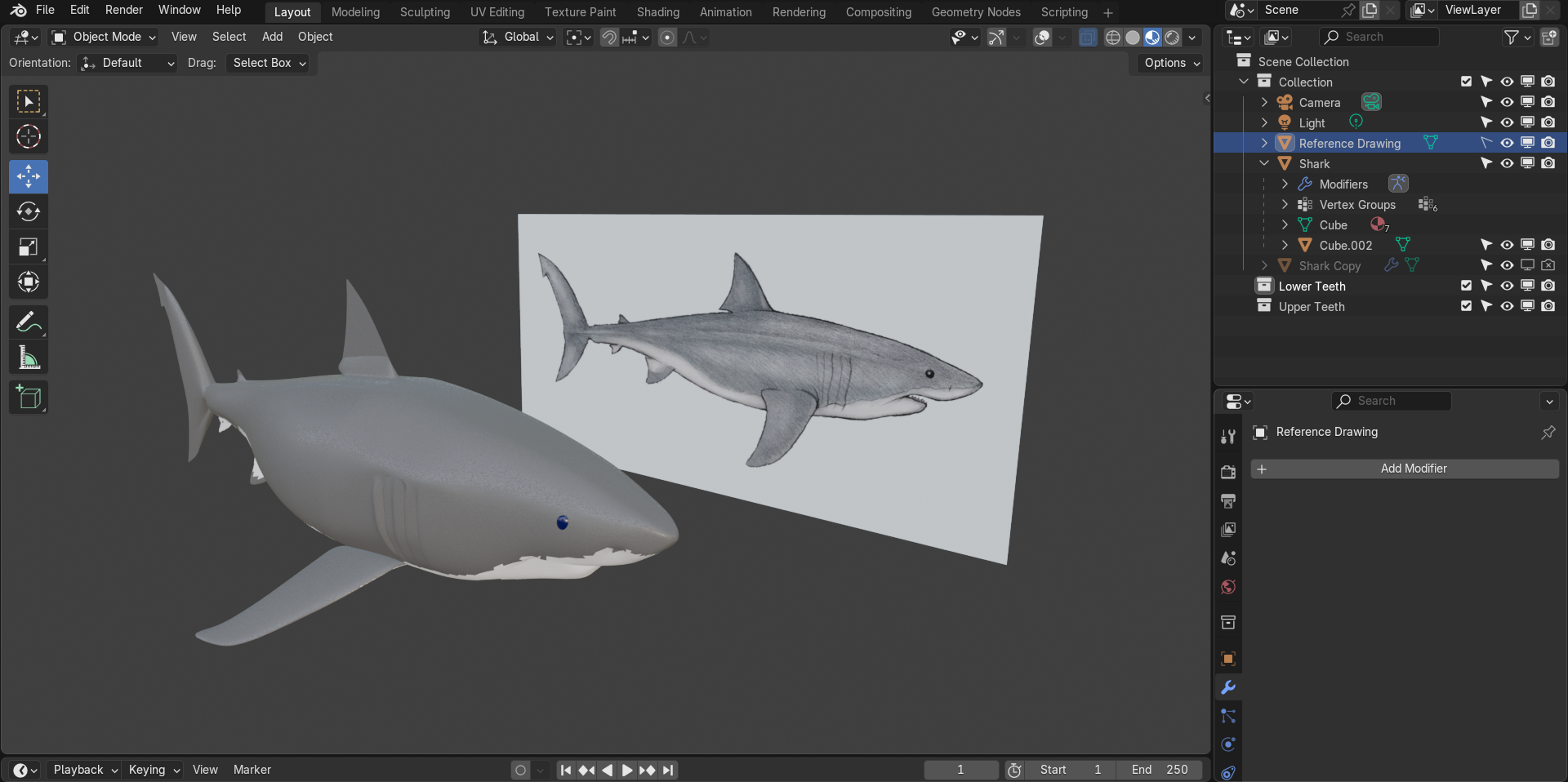Select the 3D Cursor tool
The width and height of the screenshot is (1568, 782).
(x=29, y=137)
